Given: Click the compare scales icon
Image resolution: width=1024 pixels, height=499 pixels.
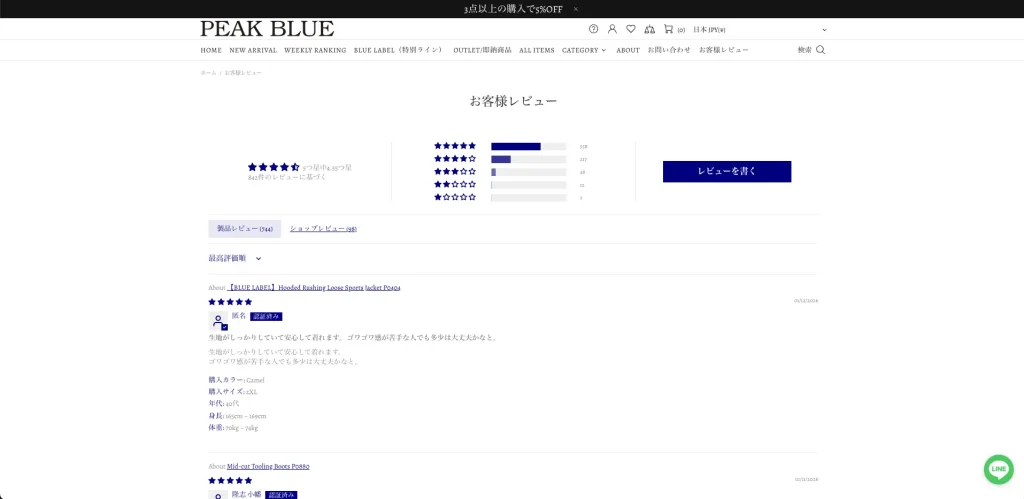Looking at the screenshot, I should pyautogui.click(x=649, y=29).
